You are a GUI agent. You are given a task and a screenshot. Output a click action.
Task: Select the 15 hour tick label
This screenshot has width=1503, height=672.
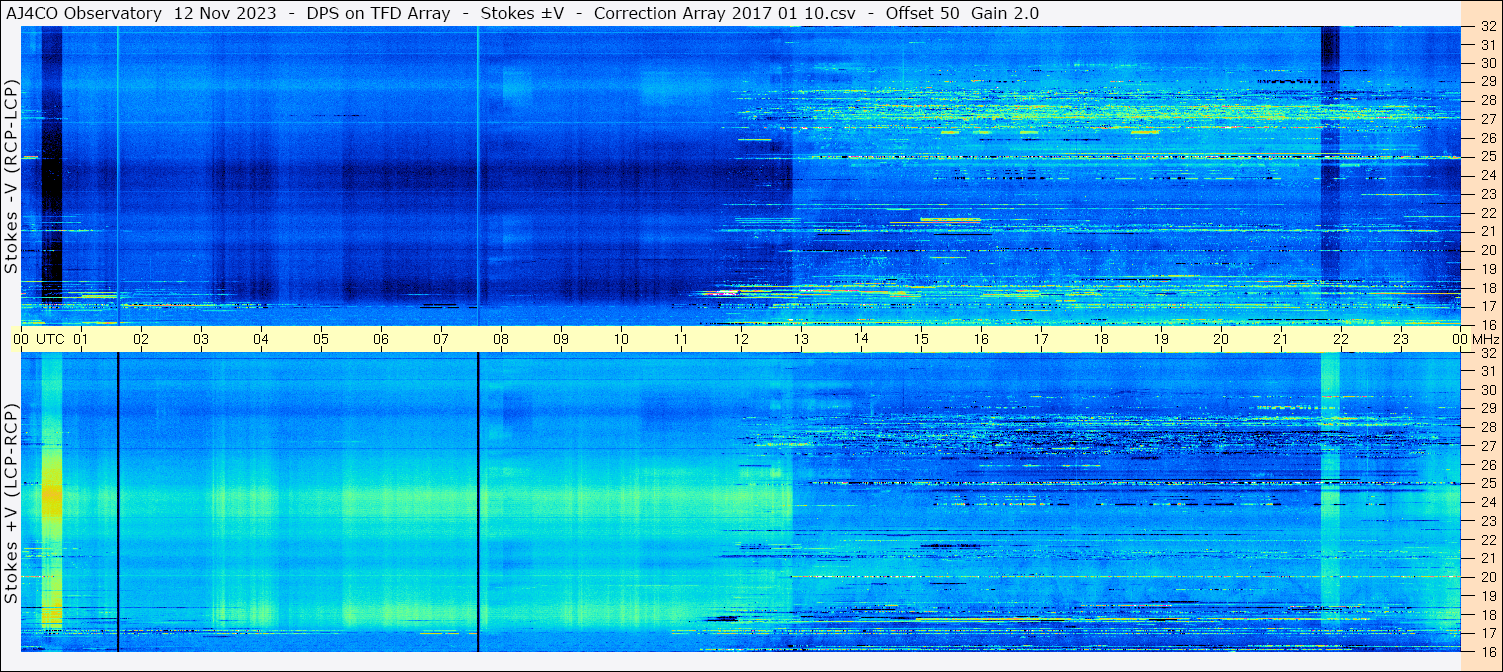[921, 339]
